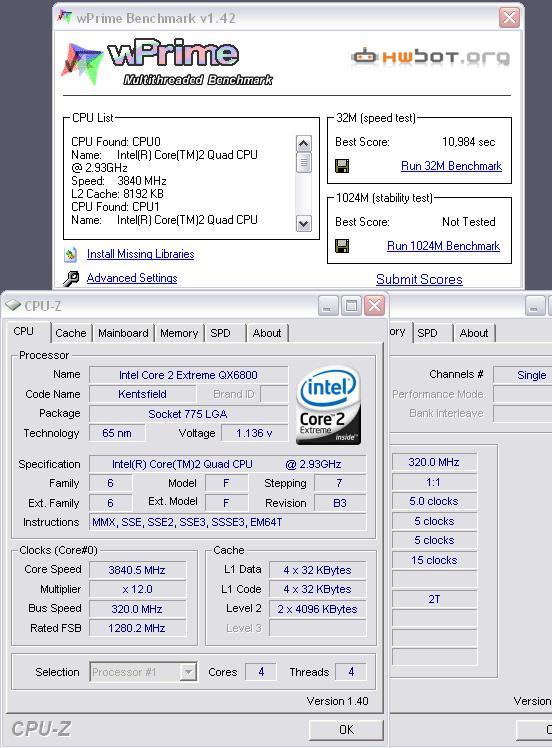Click the Submit Scores link
Image resolution: width=552 pixels, height=748 pixels.
click(419, 279)
